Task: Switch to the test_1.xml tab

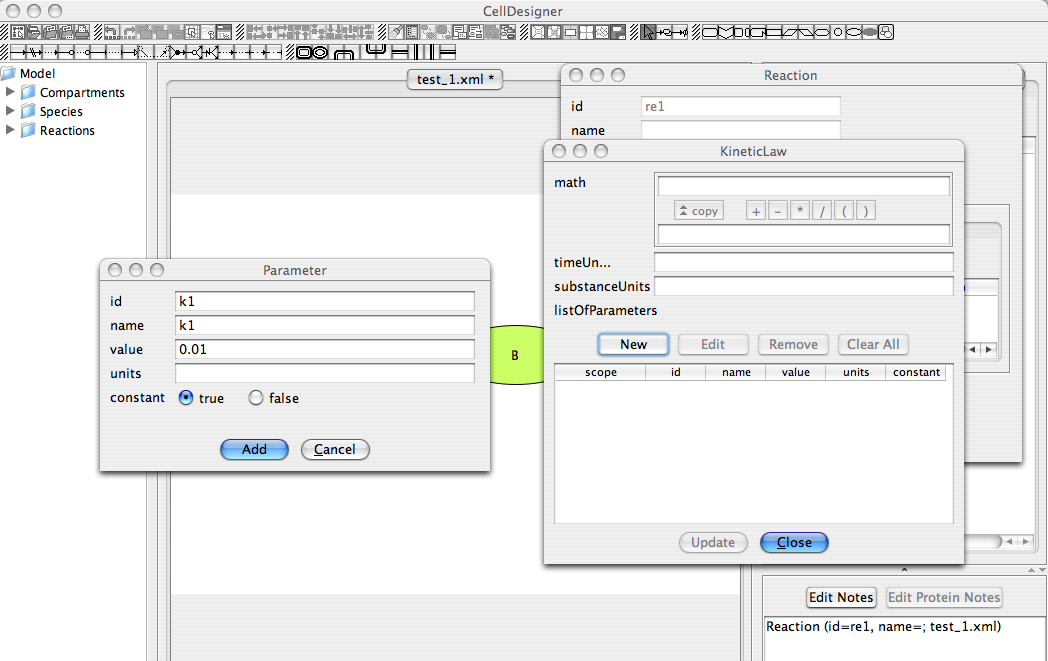Action: point(455,80)
